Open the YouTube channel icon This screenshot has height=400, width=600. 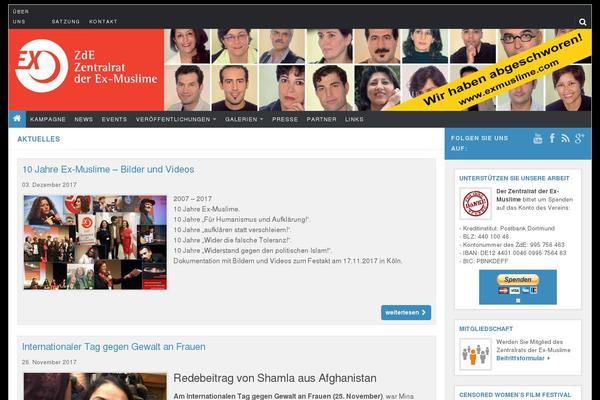(538, 139)
